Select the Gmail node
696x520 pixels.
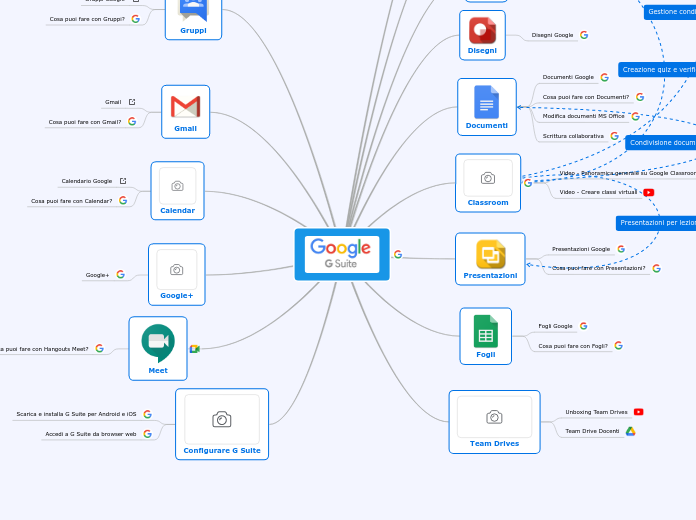pos(186,112)
